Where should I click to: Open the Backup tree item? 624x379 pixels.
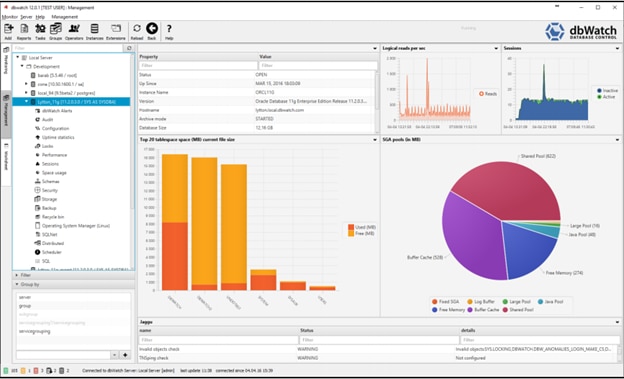pos(49,208)
